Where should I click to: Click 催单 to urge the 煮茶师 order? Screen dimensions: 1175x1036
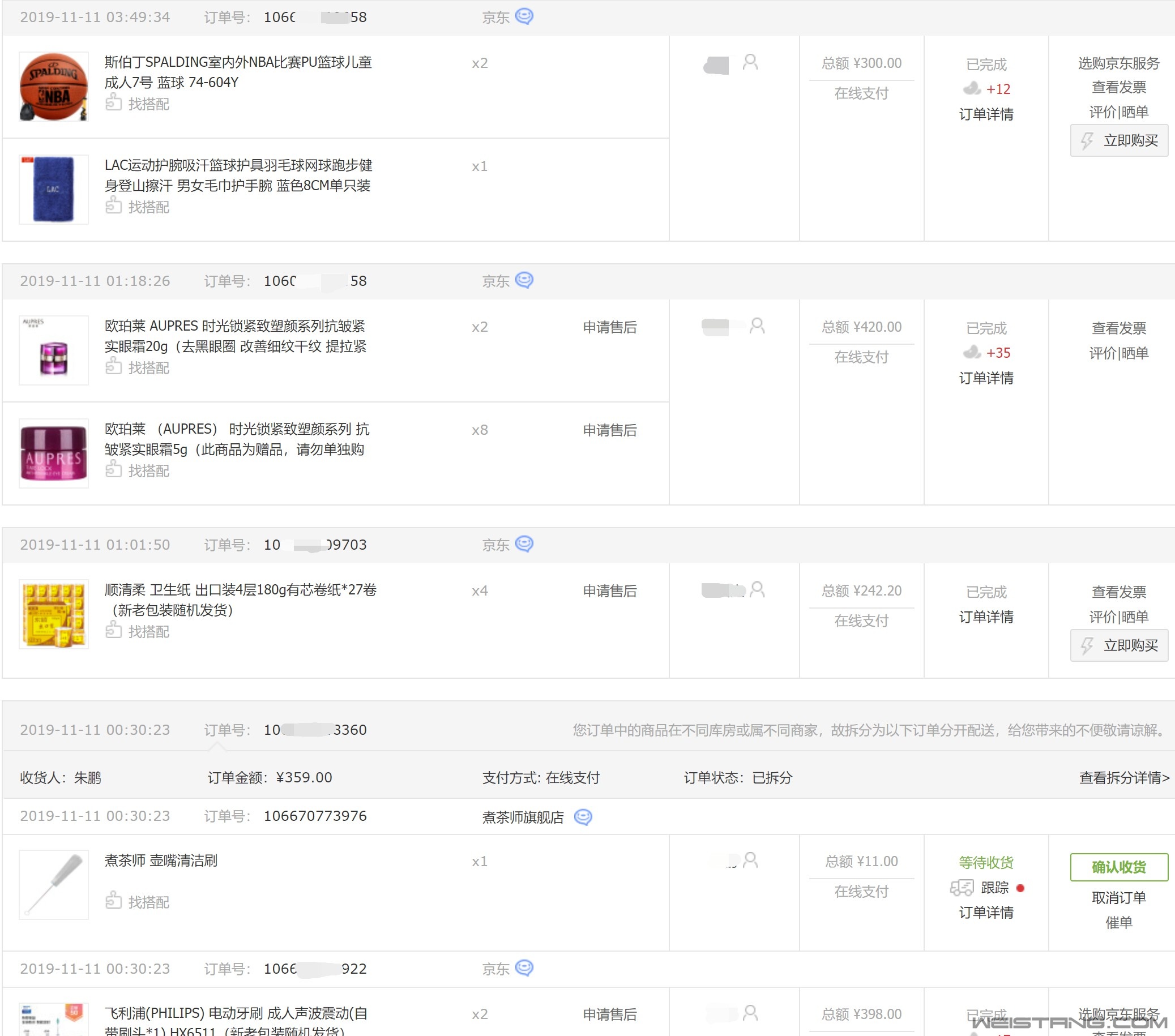coord(1119,922)
